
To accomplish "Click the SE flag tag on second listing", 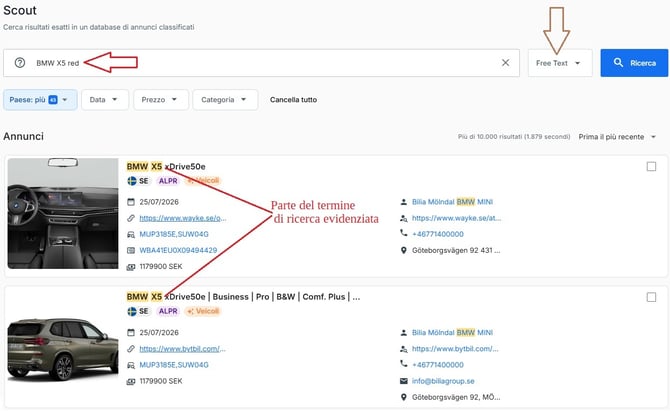I will pos(138,311).
